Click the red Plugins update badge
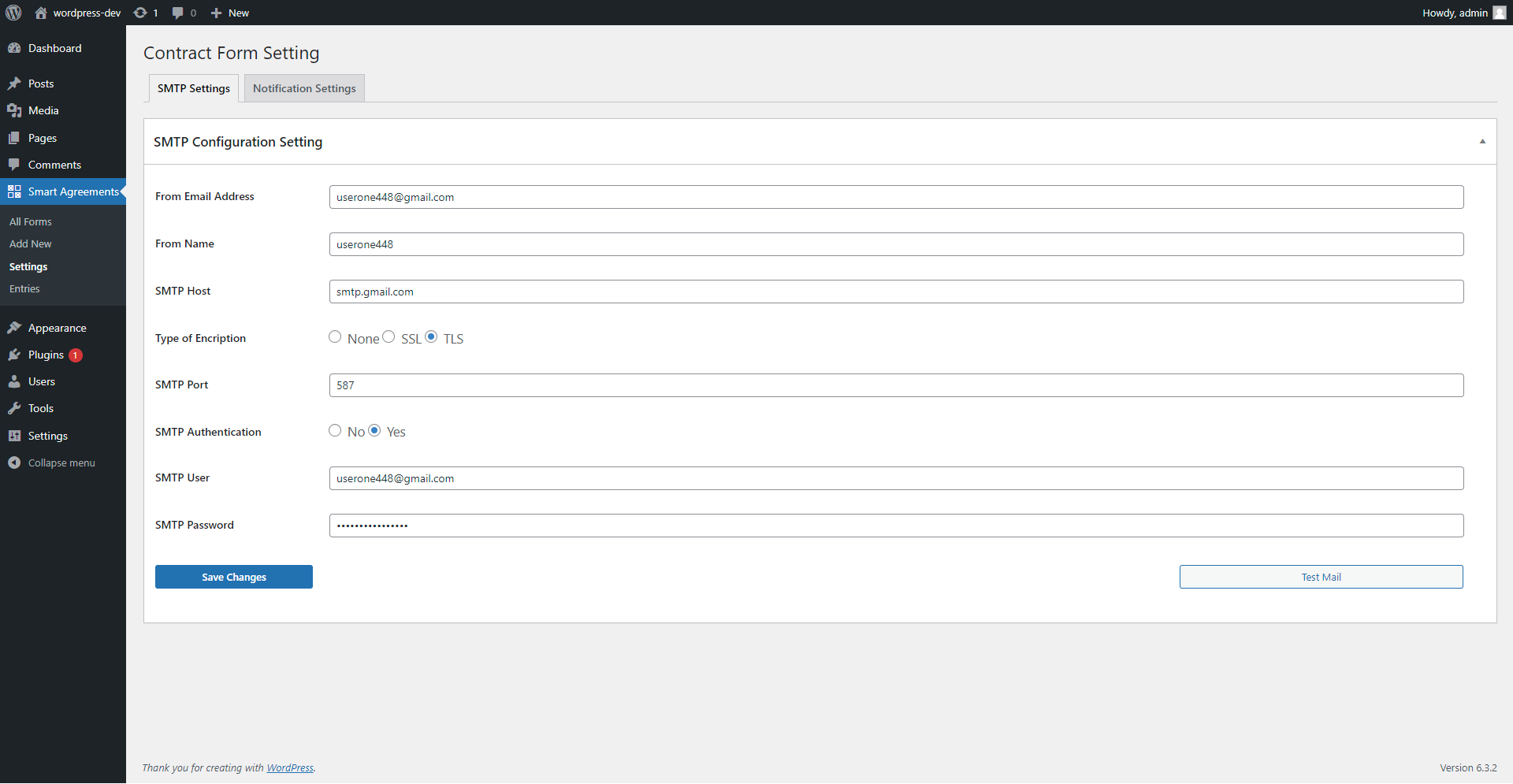1513x784 pixels. tap(76, 355)
